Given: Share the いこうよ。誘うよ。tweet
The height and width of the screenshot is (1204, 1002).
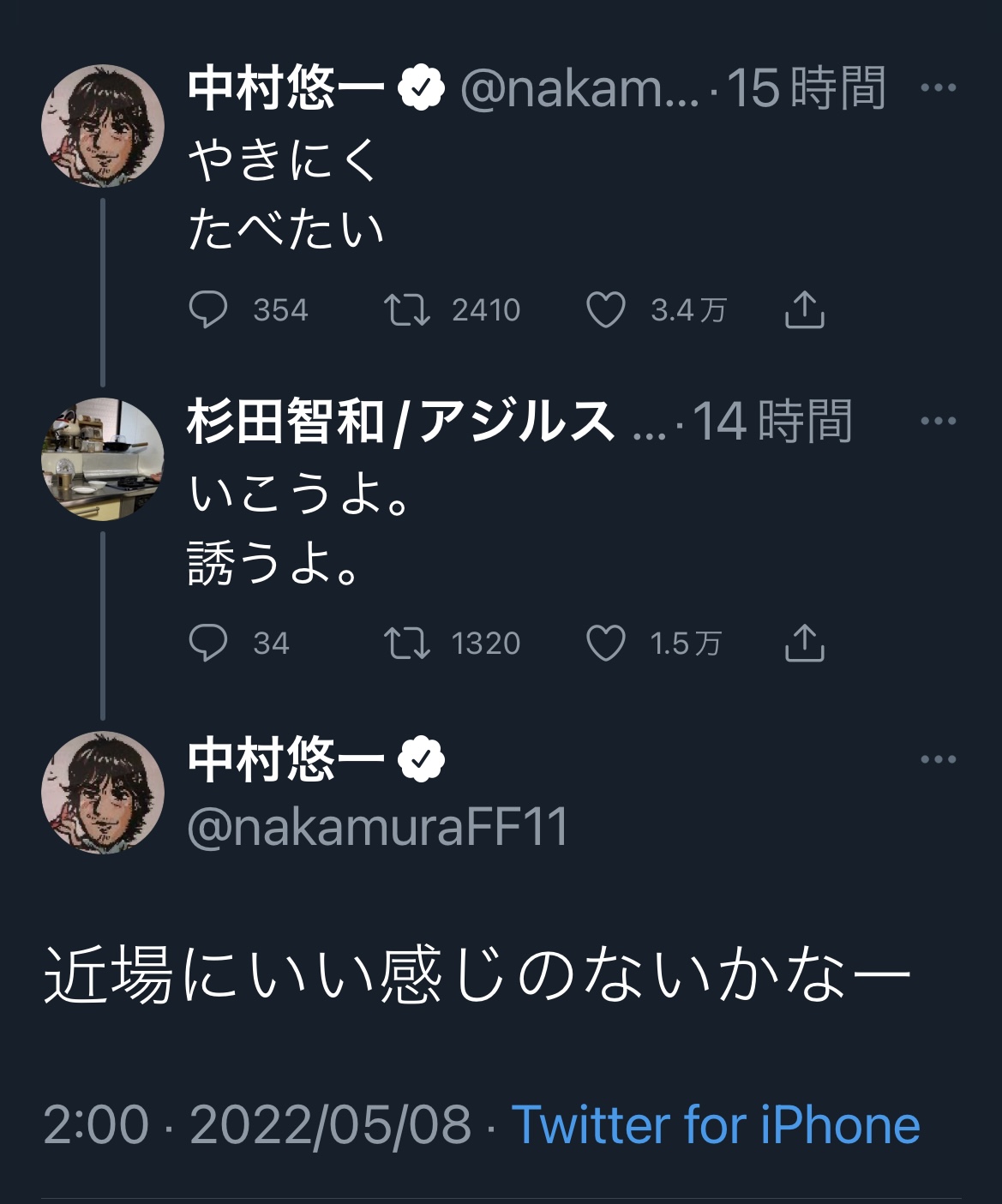Looking at the screenshot, I should [804, 644].
